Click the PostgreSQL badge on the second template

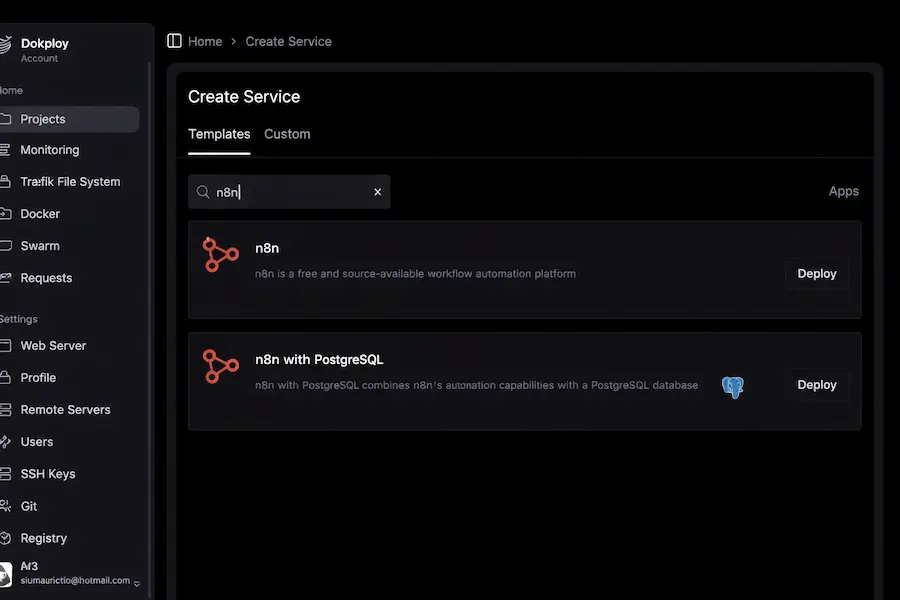click(x=733, y=387)
